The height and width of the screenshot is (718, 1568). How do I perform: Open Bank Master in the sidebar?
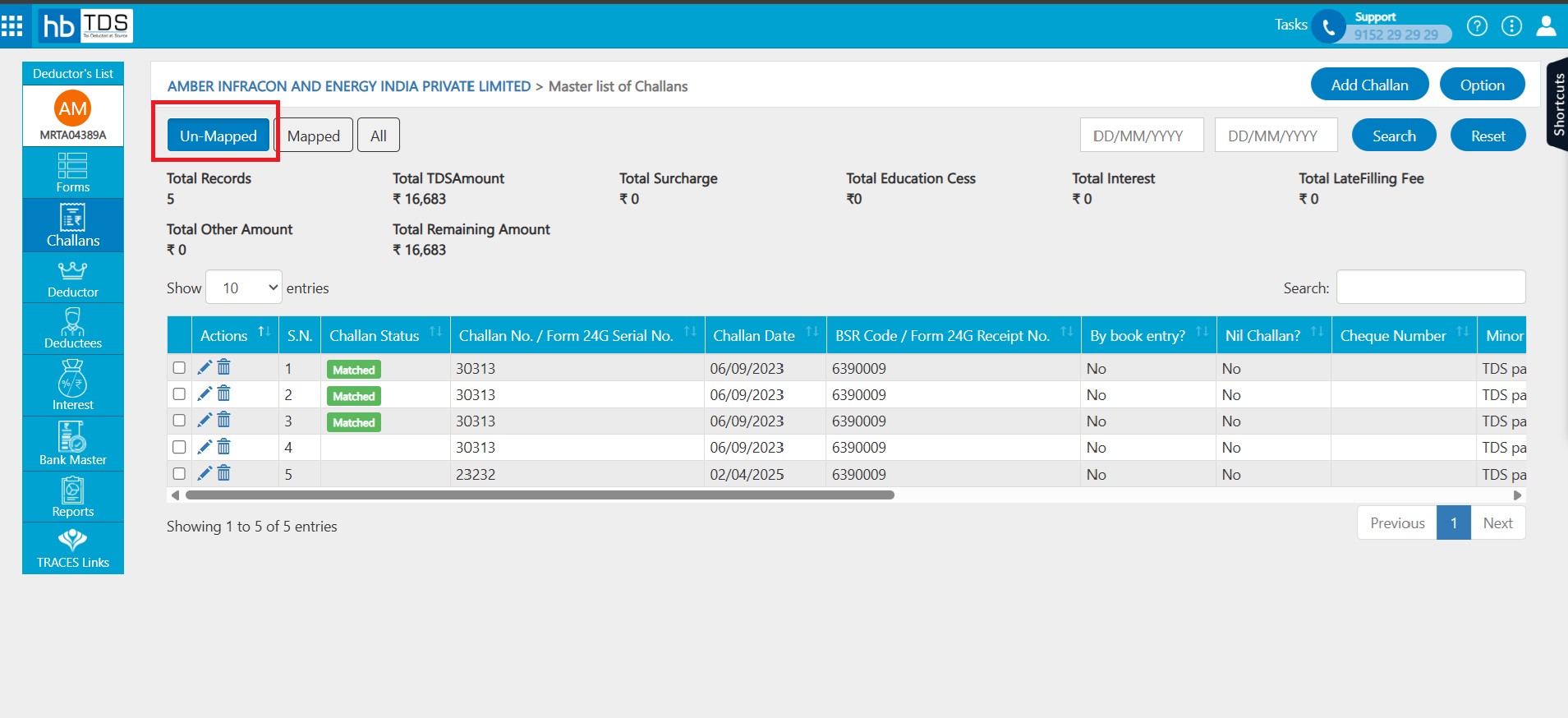point(73,444)
